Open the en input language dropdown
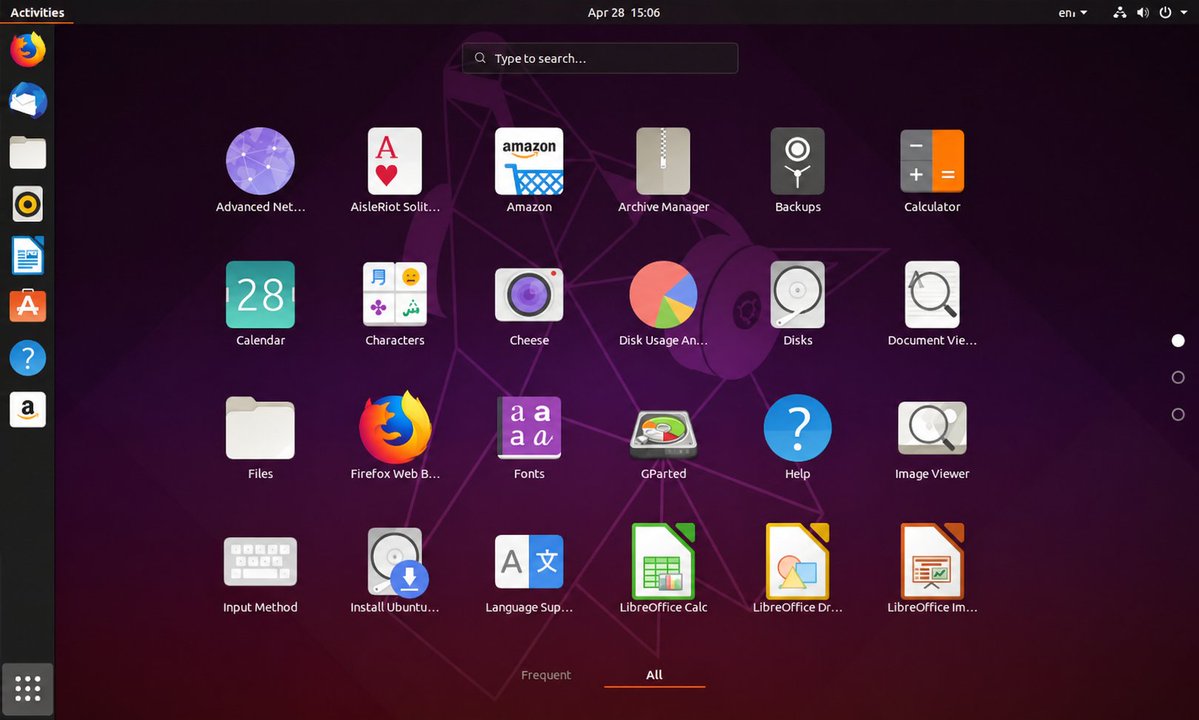 [x=1072, y=12]
